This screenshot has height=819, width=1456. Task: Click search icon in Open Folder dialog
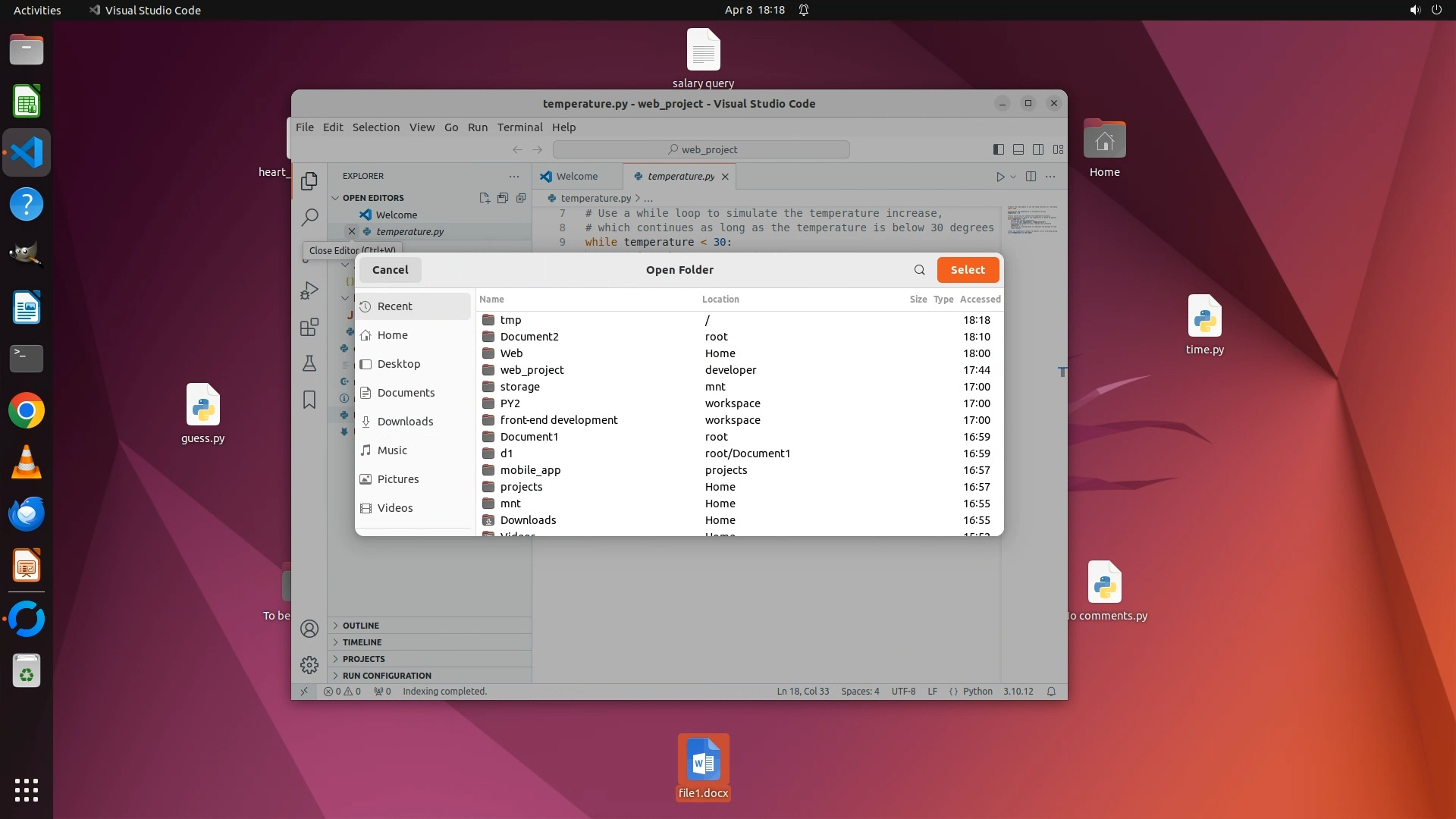click(x=919, y=270)
